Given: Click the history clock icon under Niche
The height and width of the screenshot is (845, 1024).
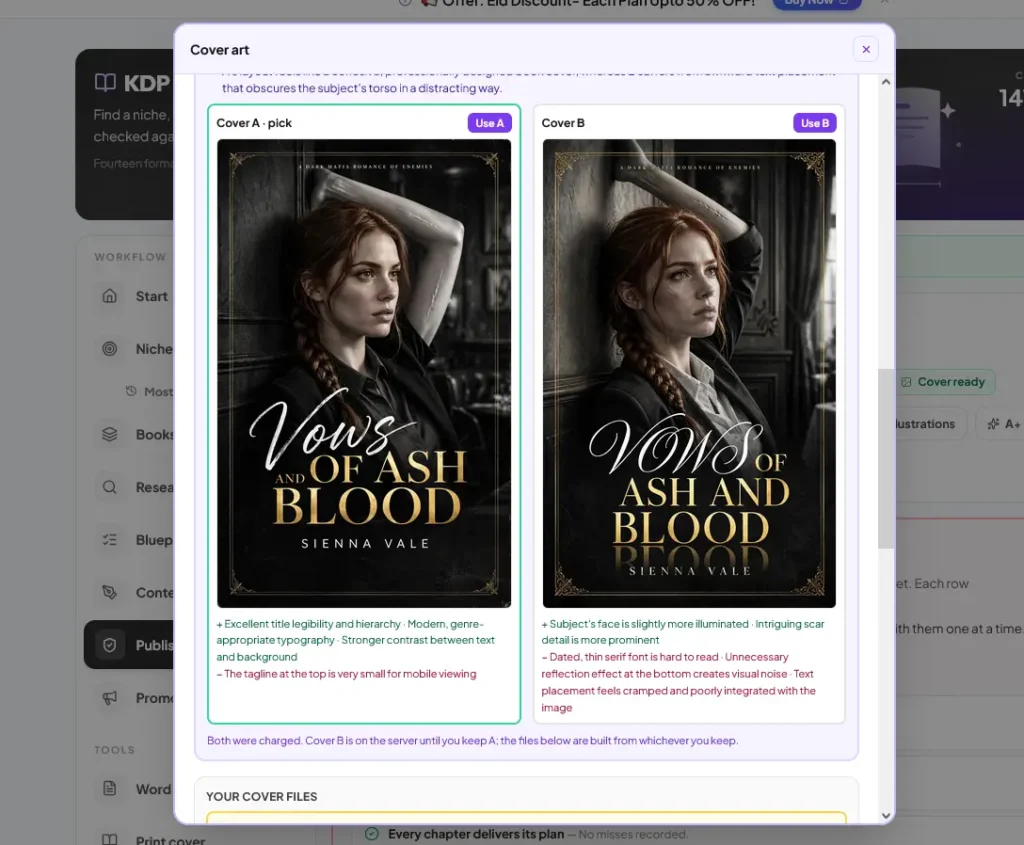Looking at the screenshot, I should [x=131, y=391].
